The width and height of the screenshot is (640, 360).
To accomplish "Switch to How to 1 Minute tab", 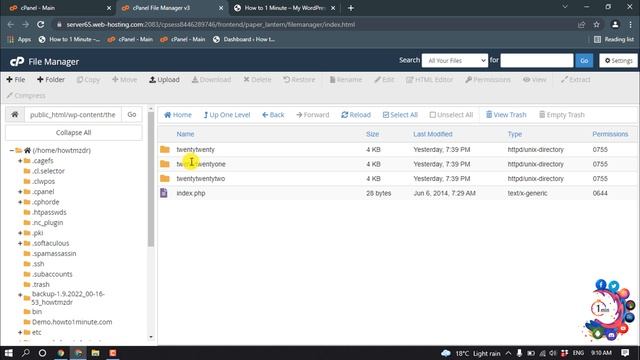I will pyautogui.click(x=284, y=8).
